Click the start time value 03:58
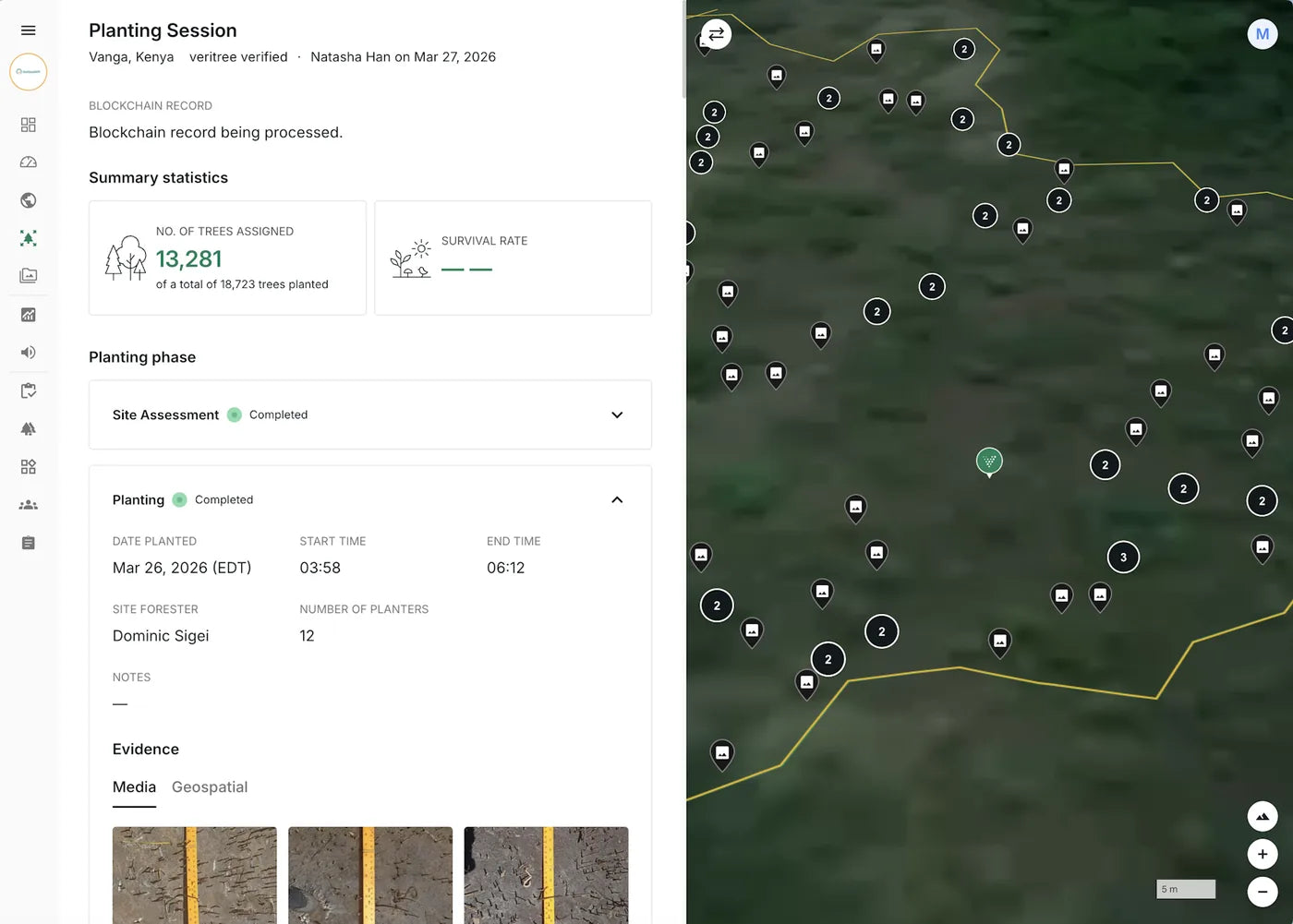This screenshot has width=1293, height=924. [x=320, y=568]
